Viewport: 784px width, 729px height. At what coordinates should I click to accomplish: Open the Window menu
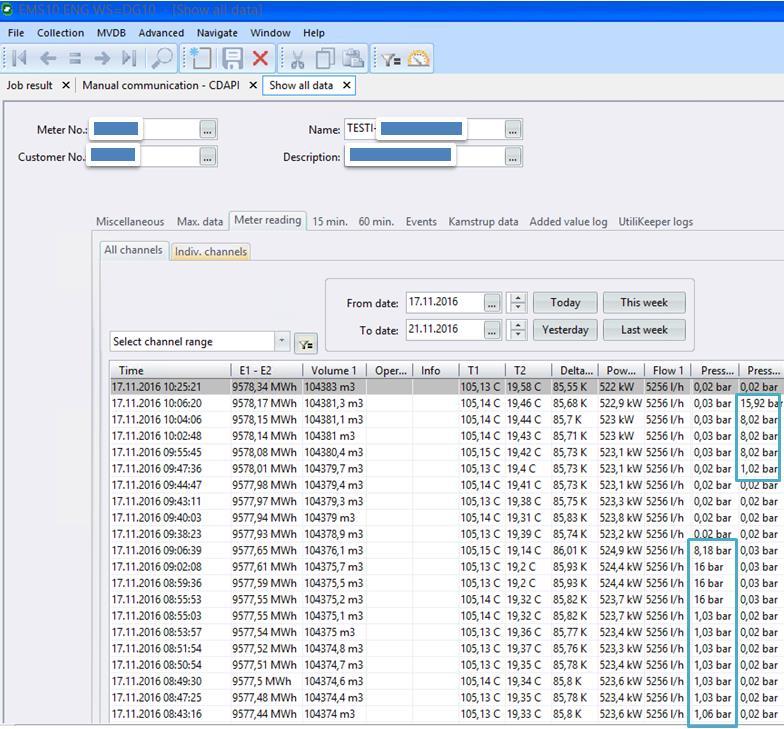pyautogui.click(x=270, y=33)
